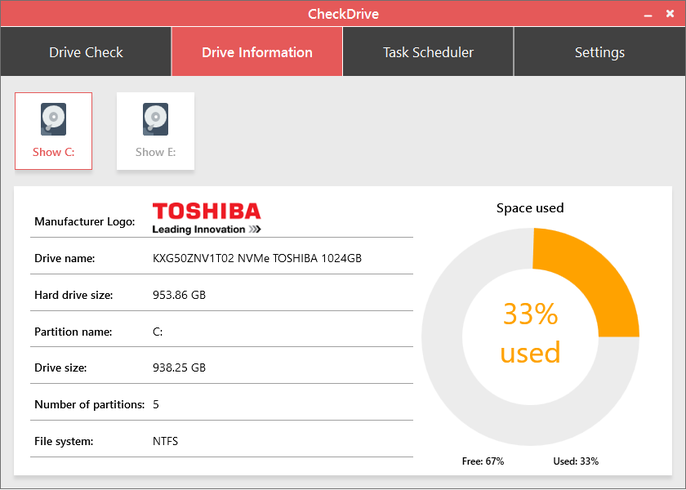Click the Used: 33% legend label
The image size is (686, 490).
576,461
